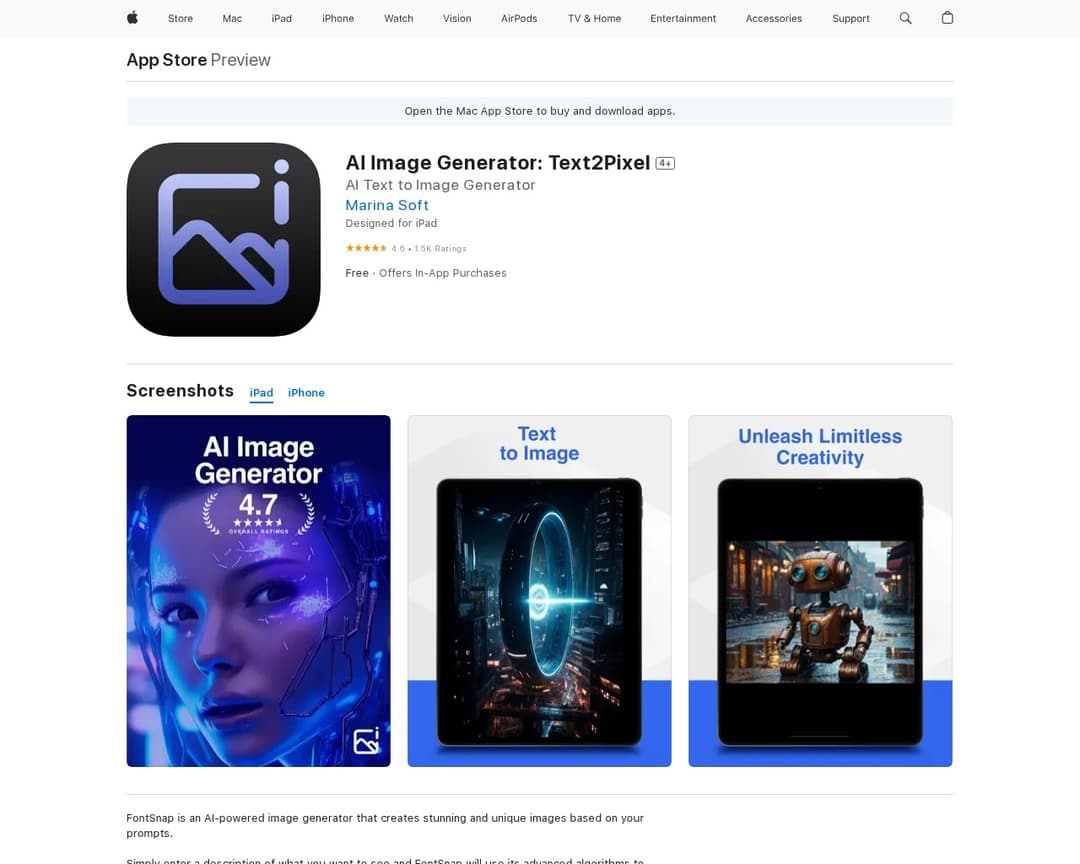
Task: Open the Watch menu item
Action: click(399, 19)
